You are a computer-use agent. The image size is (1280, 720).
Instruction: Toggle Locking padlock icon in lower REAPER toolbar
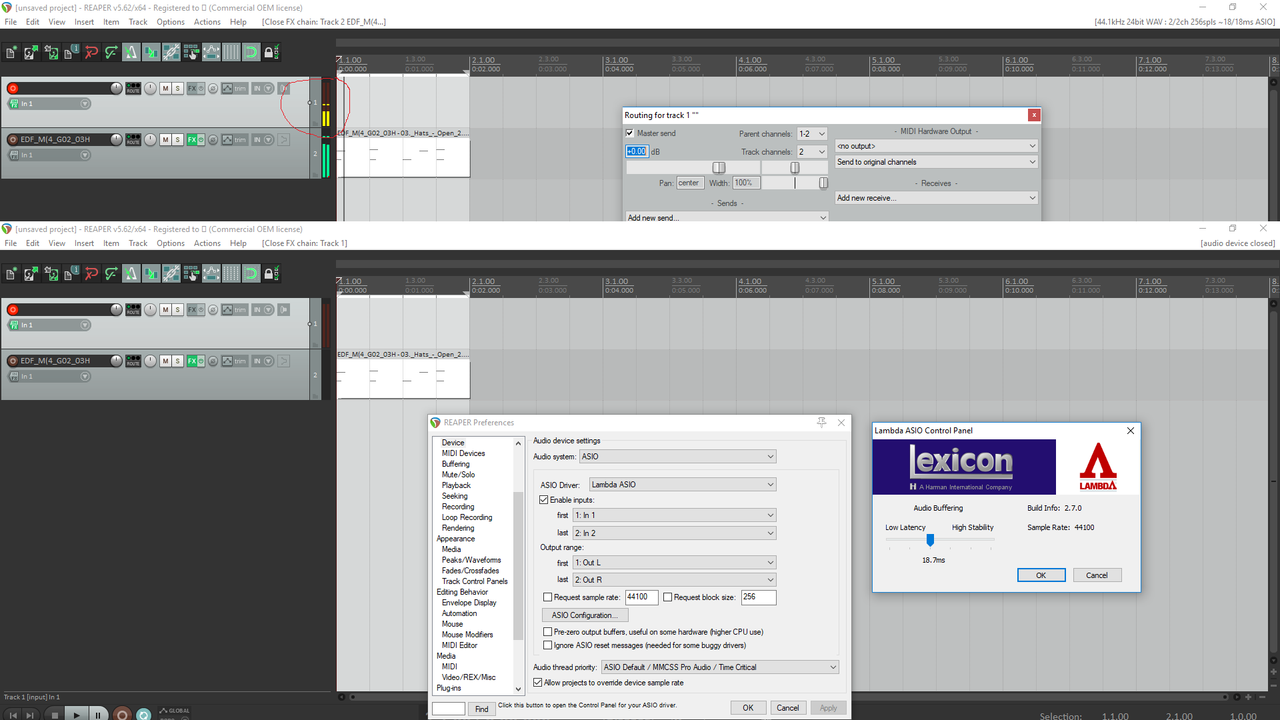271,273
